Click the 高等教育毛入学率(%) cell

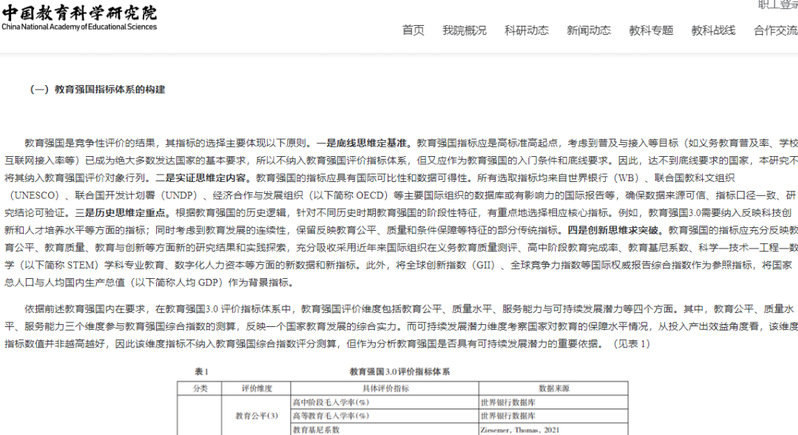click(x=385, y=416)
